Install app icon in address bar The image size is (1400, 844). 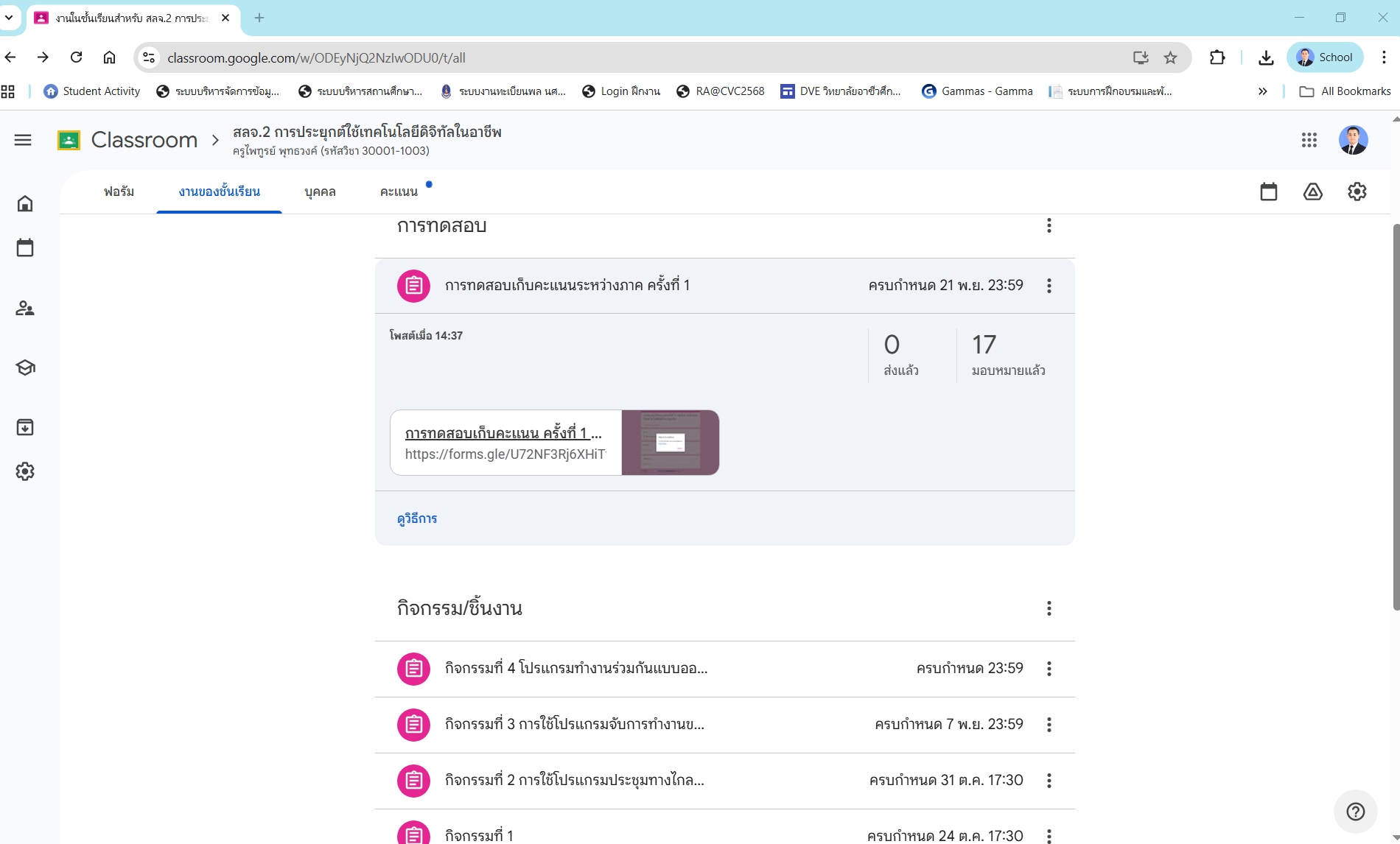click(x=1141, y=57)
